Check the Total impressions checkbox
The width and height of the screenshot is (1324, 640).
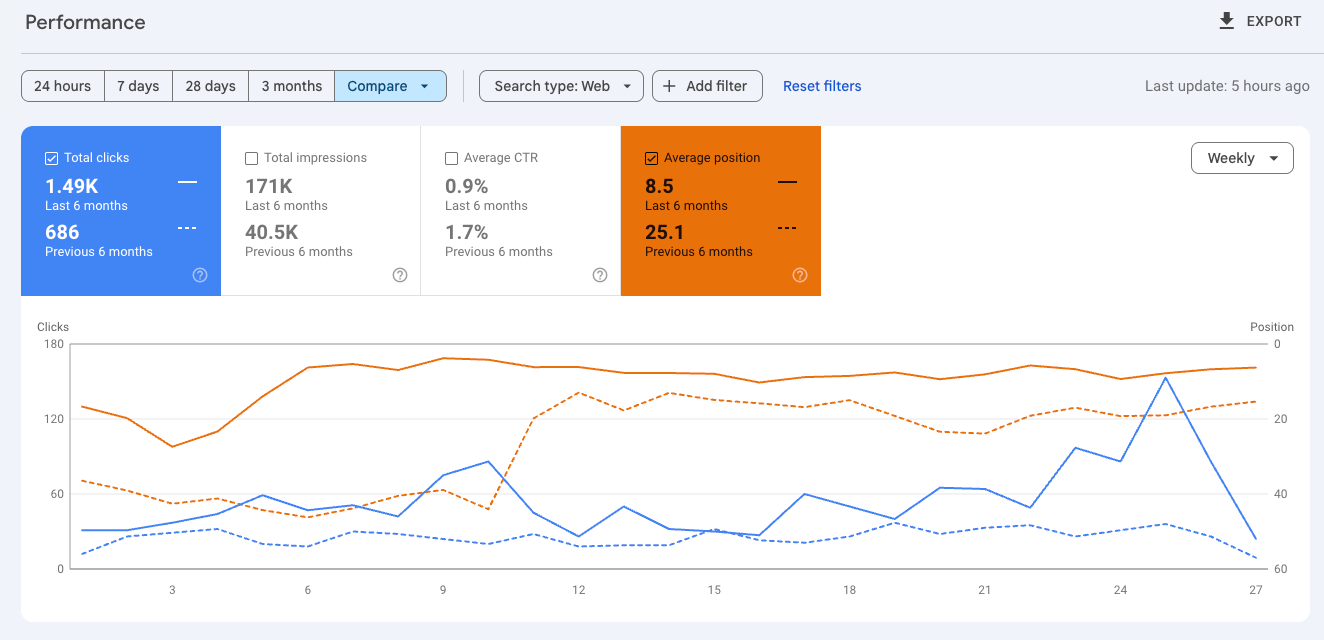tap(252, 158)
